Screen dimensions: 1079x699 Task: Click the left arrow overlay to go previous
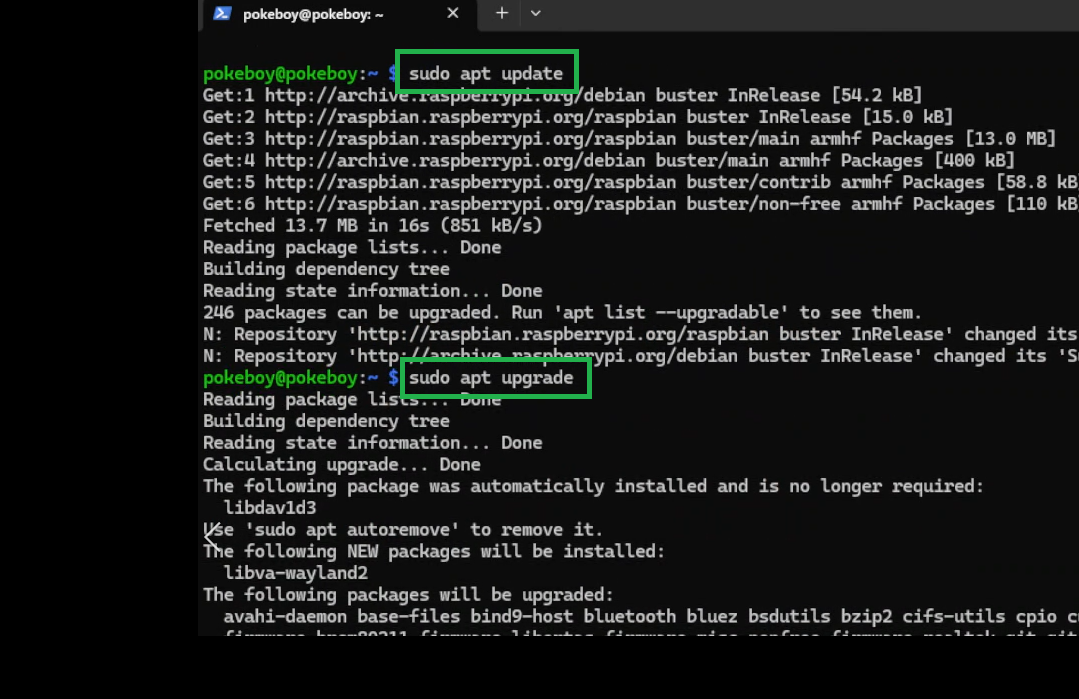point(212,537)
